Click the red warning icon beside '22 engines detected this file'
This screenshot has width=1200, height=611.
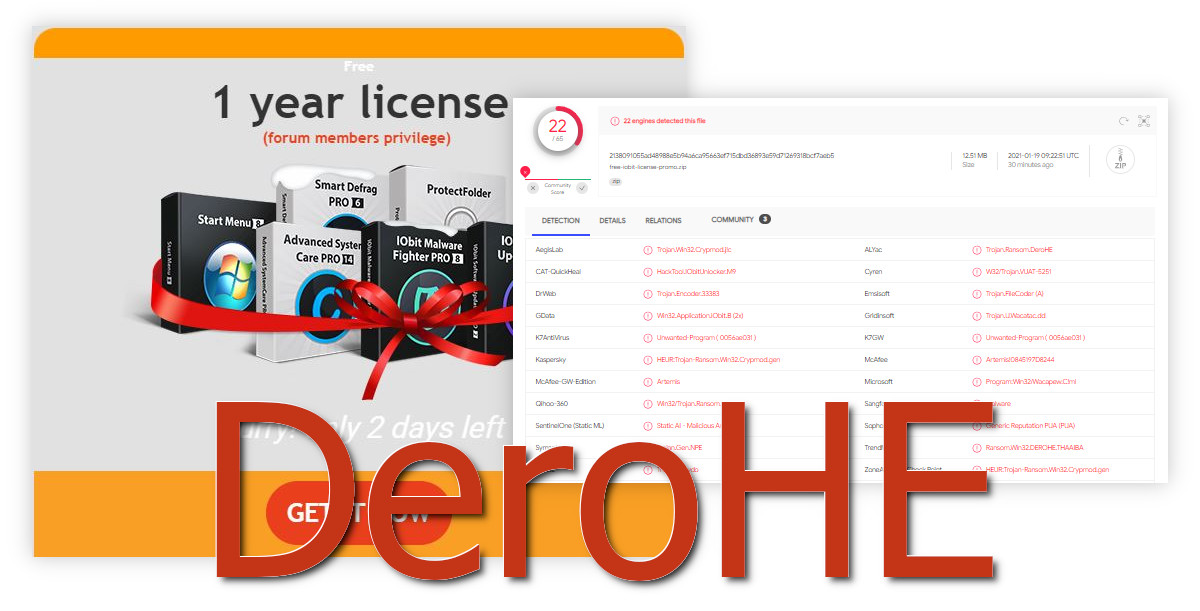click(615, 121)
